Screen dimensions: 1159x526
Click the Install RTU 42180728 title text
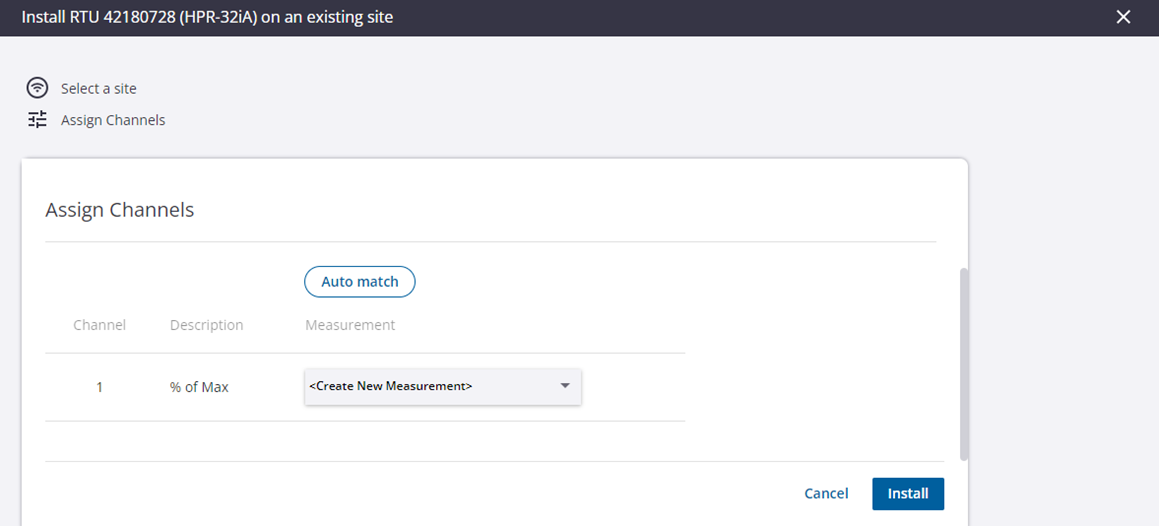click(207, 17)
